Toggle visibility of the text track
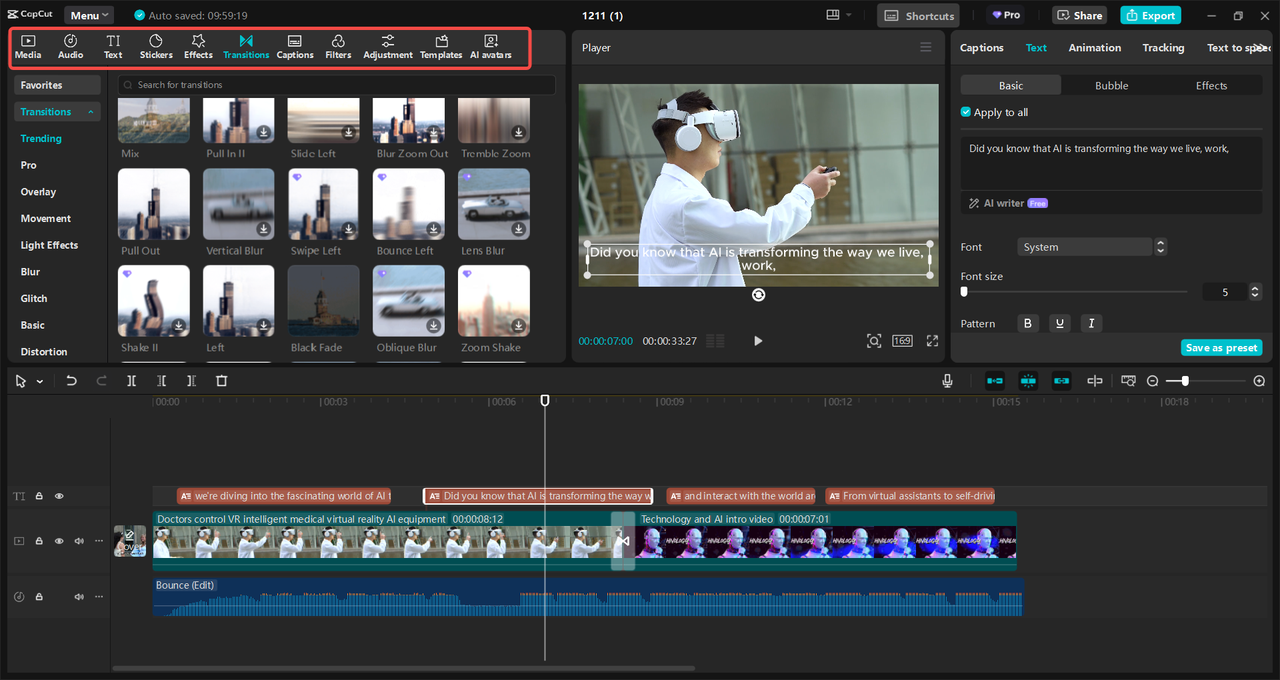Image resolution: width=1280 pixels, height=680 pixels. click(59, 496)
